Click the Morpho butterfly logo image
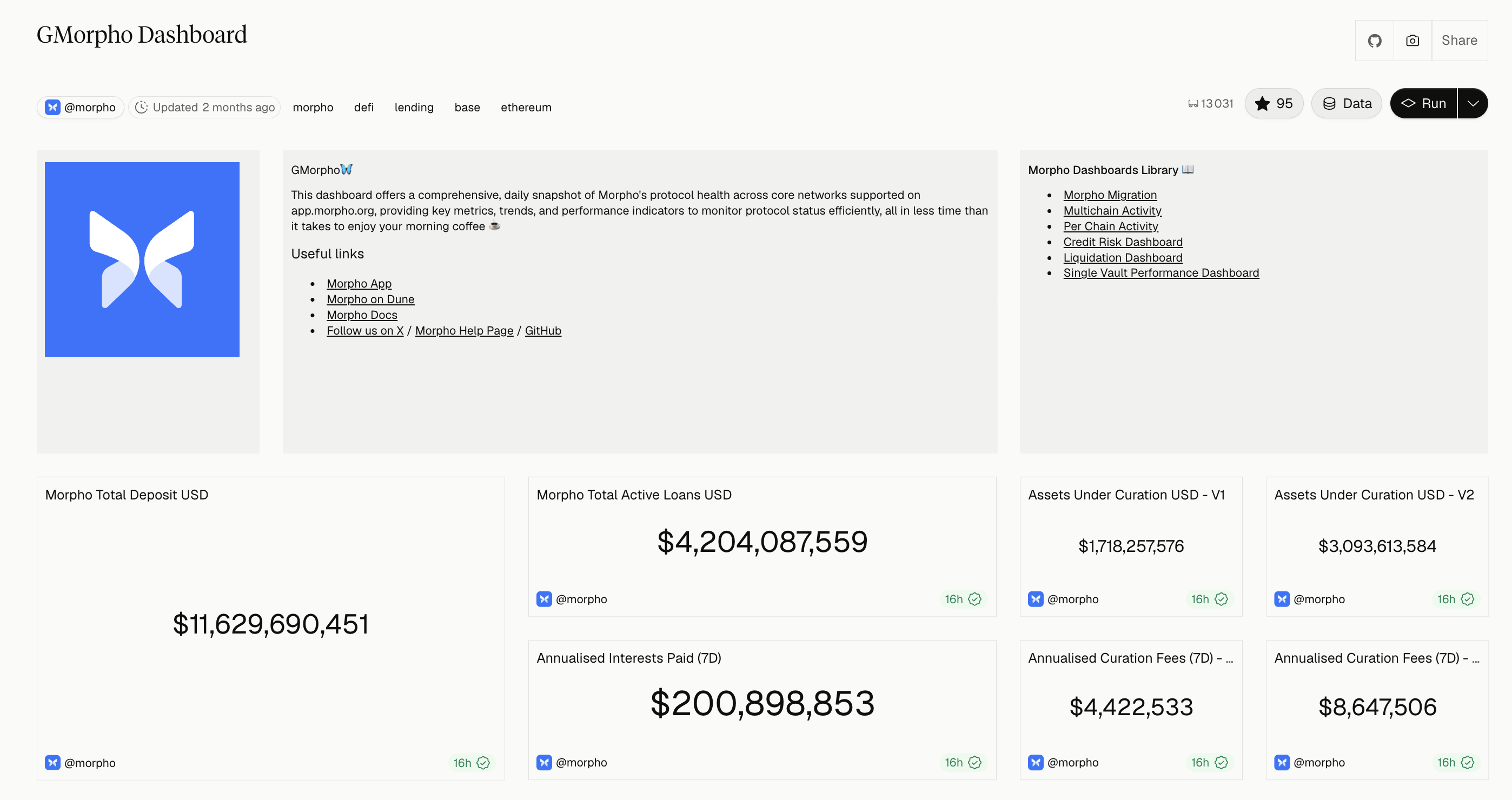This screenshot has height=800, width=1512. (x=142, y=259)
